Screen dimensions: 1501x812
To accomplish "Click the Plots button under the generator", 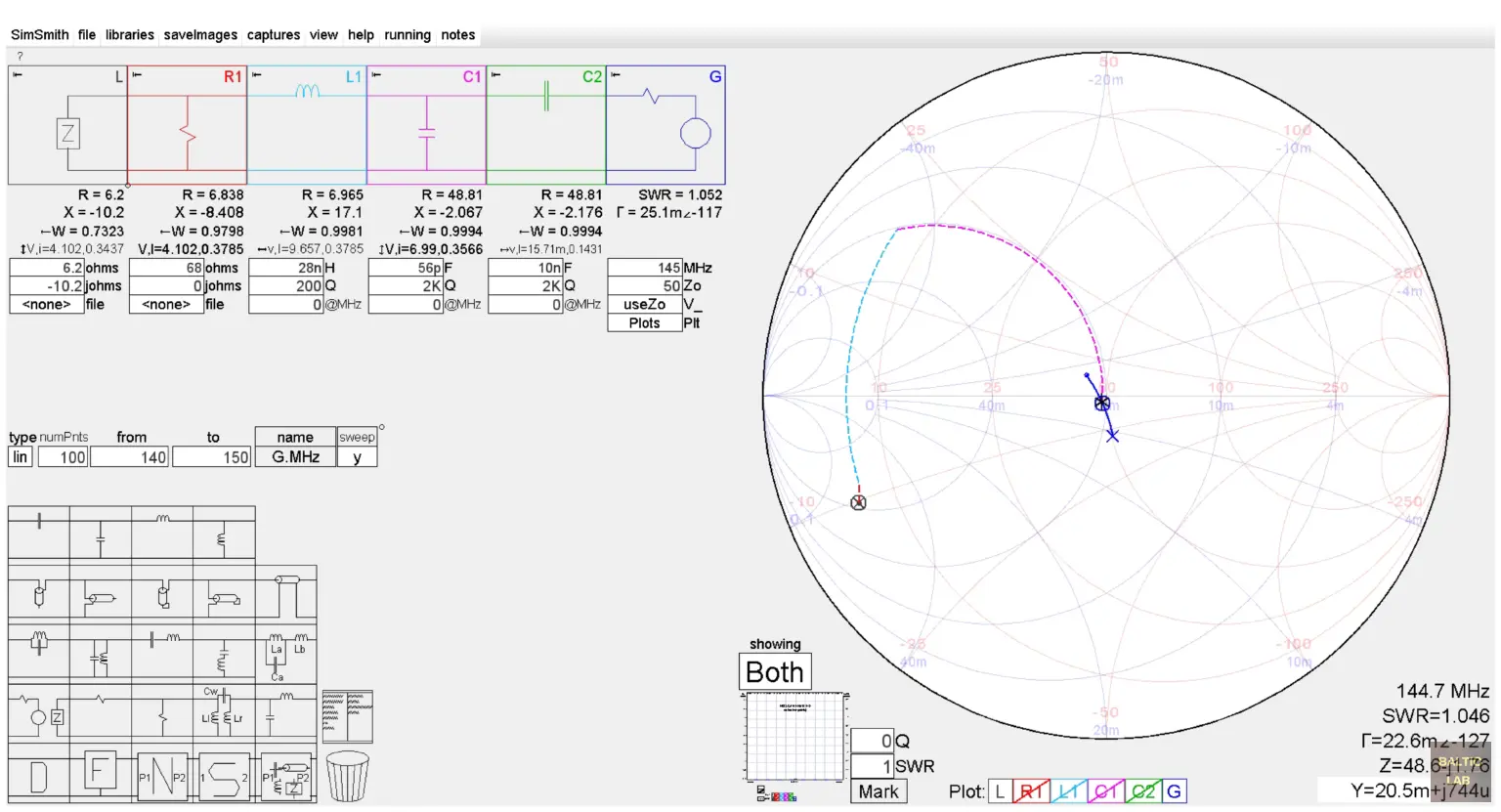I will click(643, 322).
